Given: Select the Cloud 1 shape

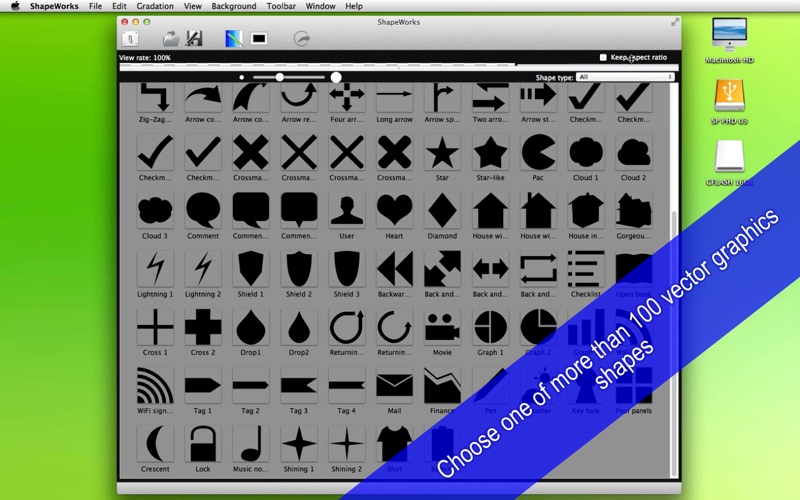Looking at the screenshot, I should click(586, 153).
